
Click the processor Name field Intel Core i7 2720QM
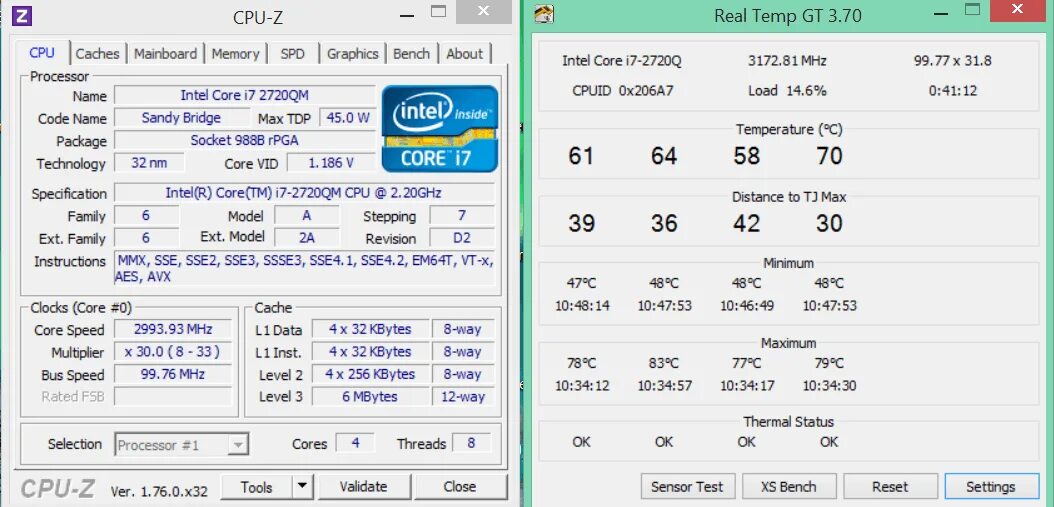(245, 95)
